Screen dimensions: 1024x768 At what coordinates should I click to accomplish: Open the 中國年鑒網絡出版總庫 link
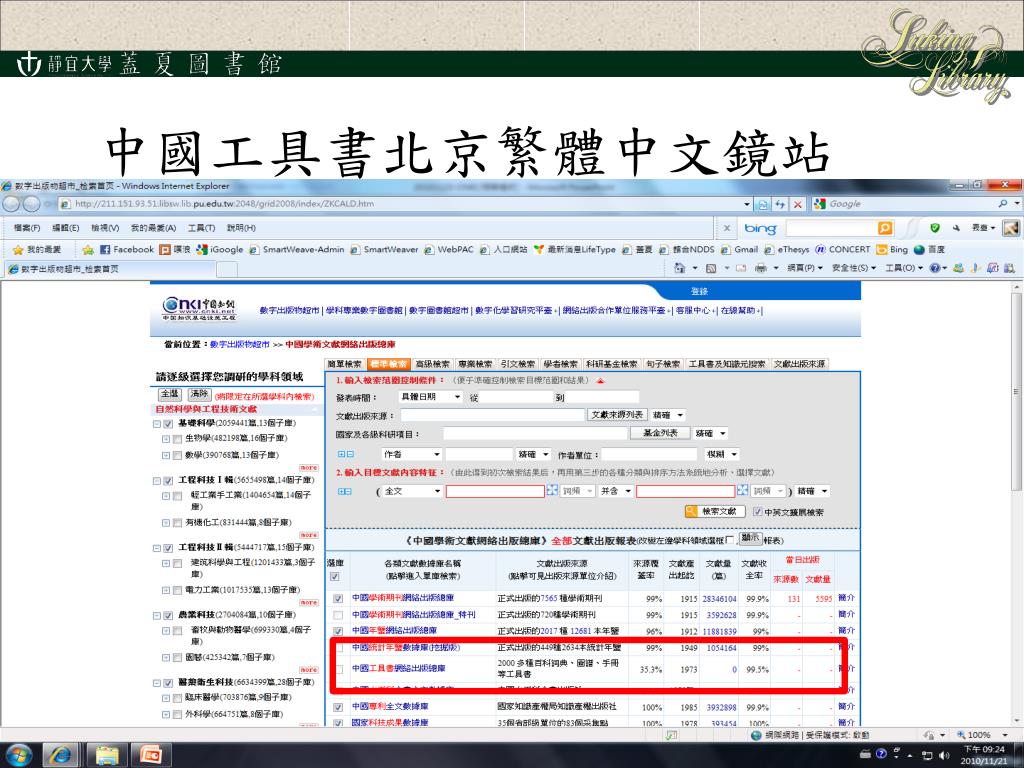click(394, 631)
